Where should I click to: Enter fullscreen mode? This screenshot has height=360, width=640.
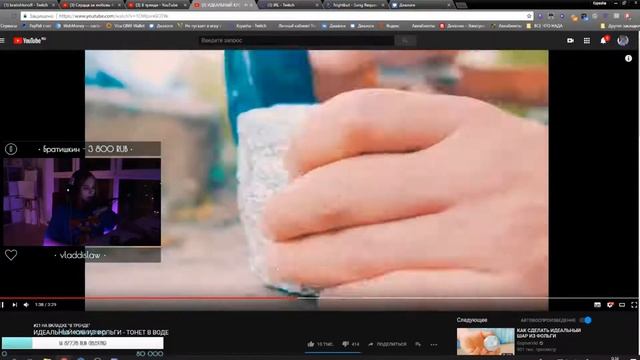click(634, 304)
